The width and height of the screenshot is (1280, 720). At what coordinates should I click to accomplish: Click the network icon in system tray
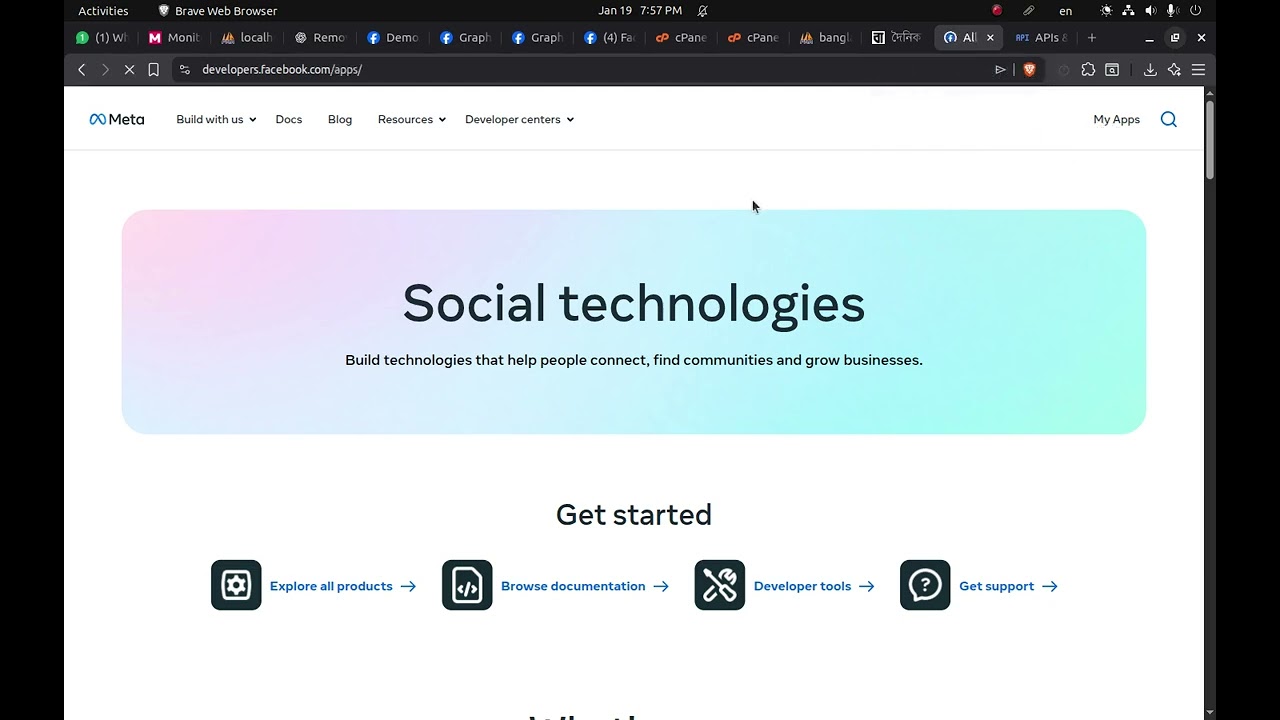[1128, 10]
